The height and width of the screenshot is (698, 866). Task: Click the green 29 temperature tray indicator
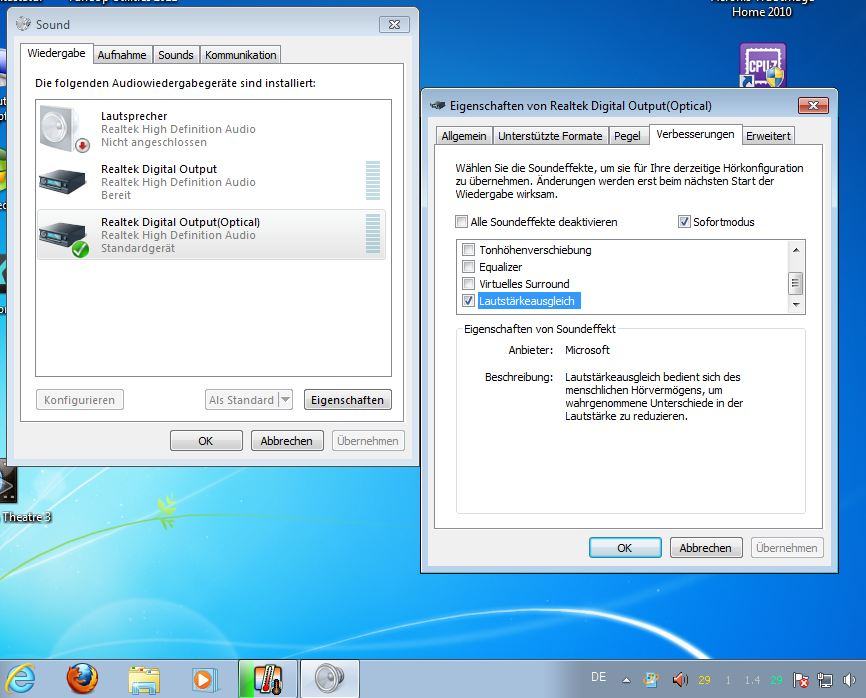777,680
